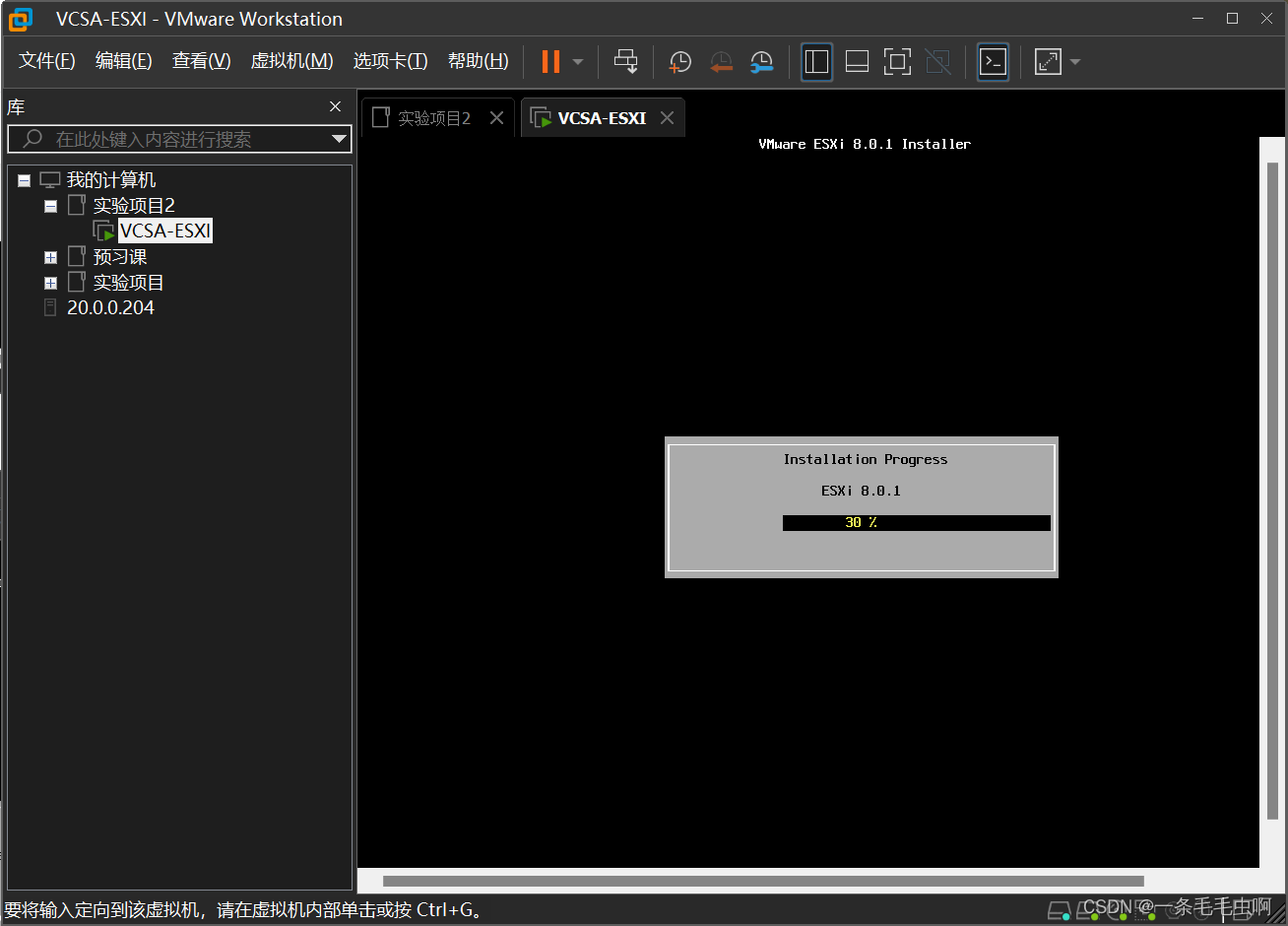Open the 文件(F) menu
Viewport: 1288px width, 926px height.
[x=46, y=61]
